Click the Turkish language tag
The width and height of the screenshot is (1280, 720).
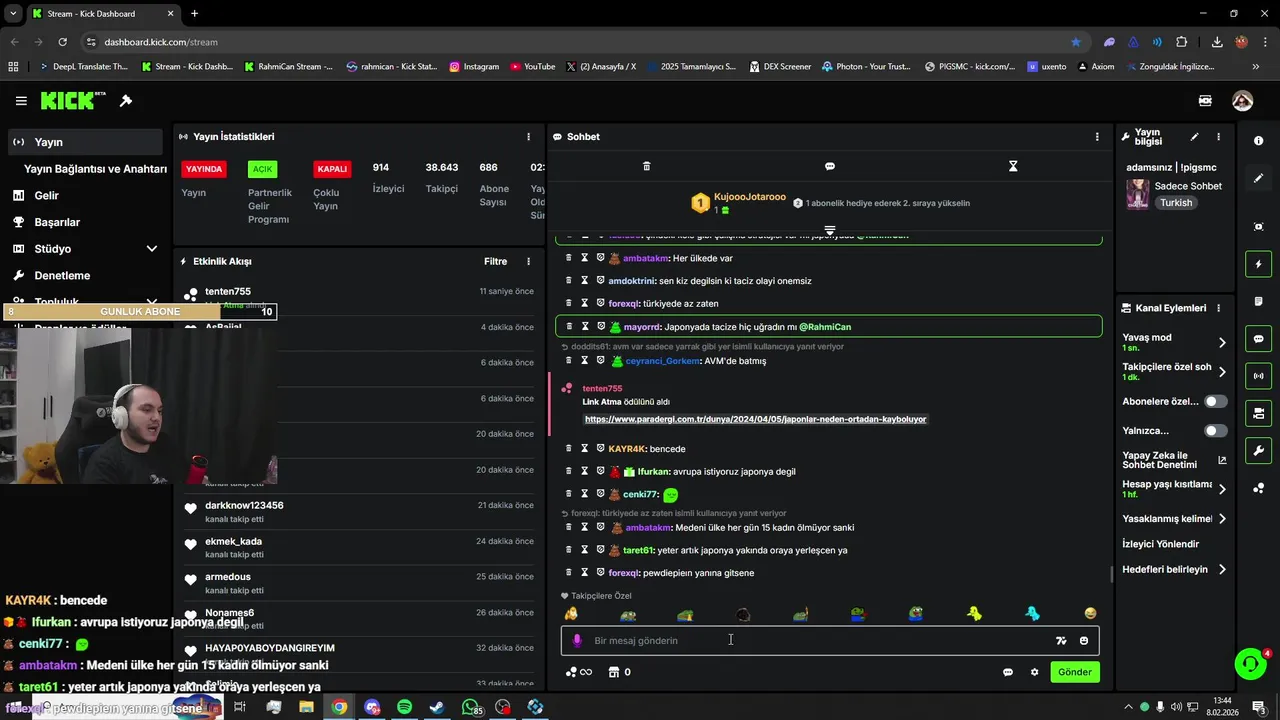tap(1176, 203)
